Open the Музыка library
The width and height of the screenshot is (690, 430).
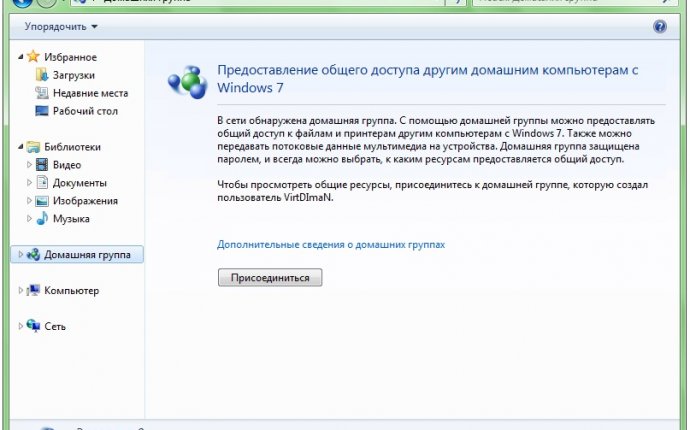pyautogui.click(x=71, y=219)
